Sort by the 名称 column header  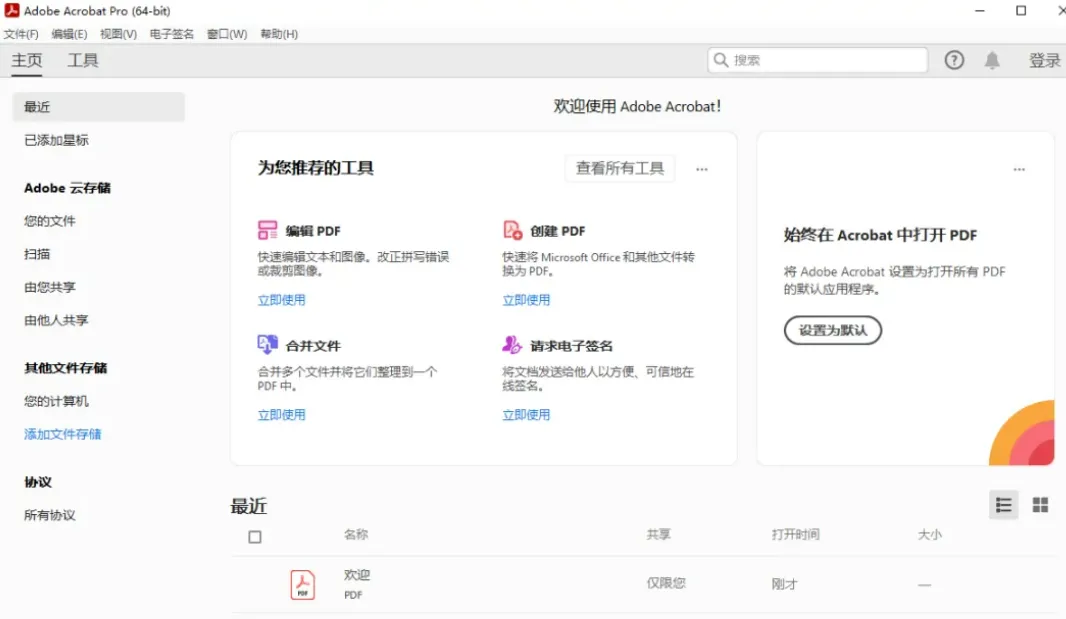pyautogui.click(x=356, y=535)
